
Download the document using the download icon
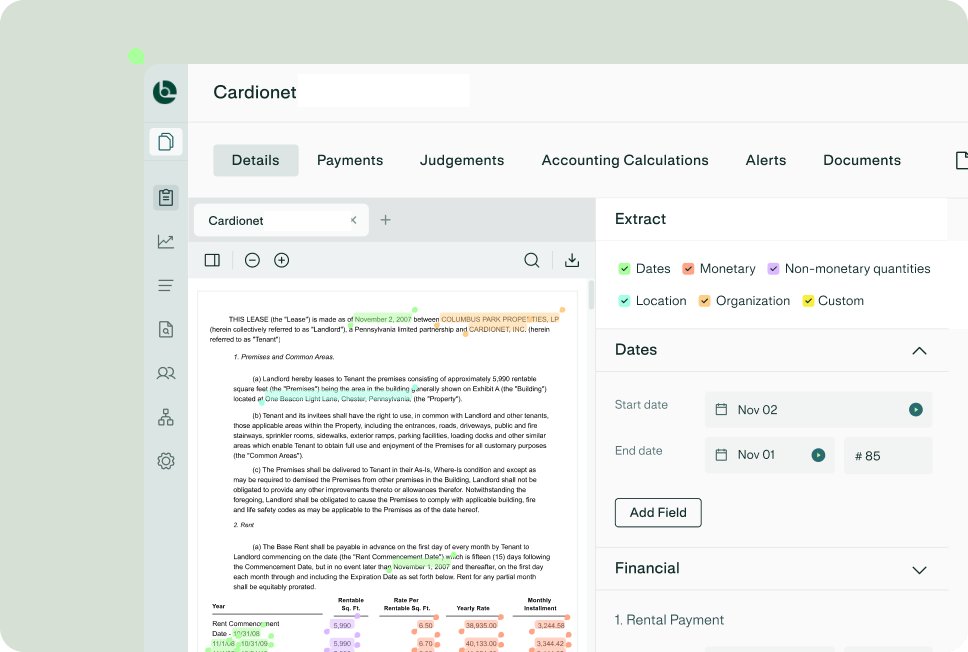(572, 260)
